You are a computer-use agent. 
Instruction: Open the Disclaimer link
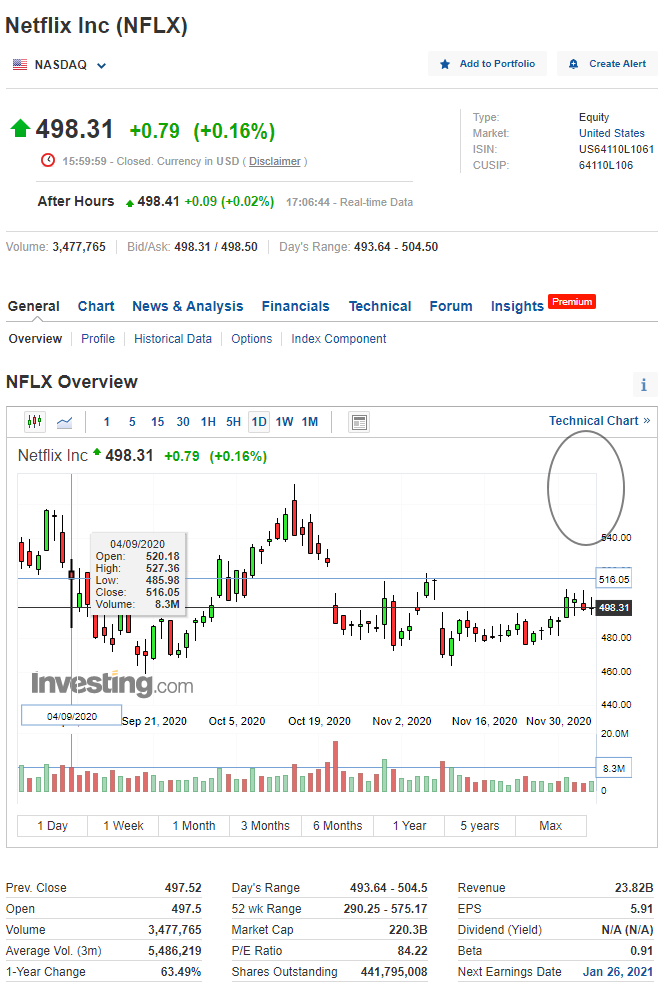tap(274, 161)
